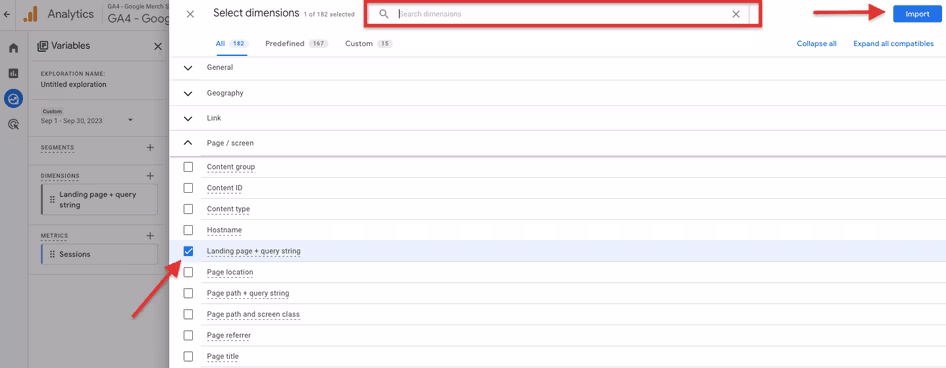
Task: Click drag handle of Sessions metric
Action: pyautogui.click(x=52, y=255)
